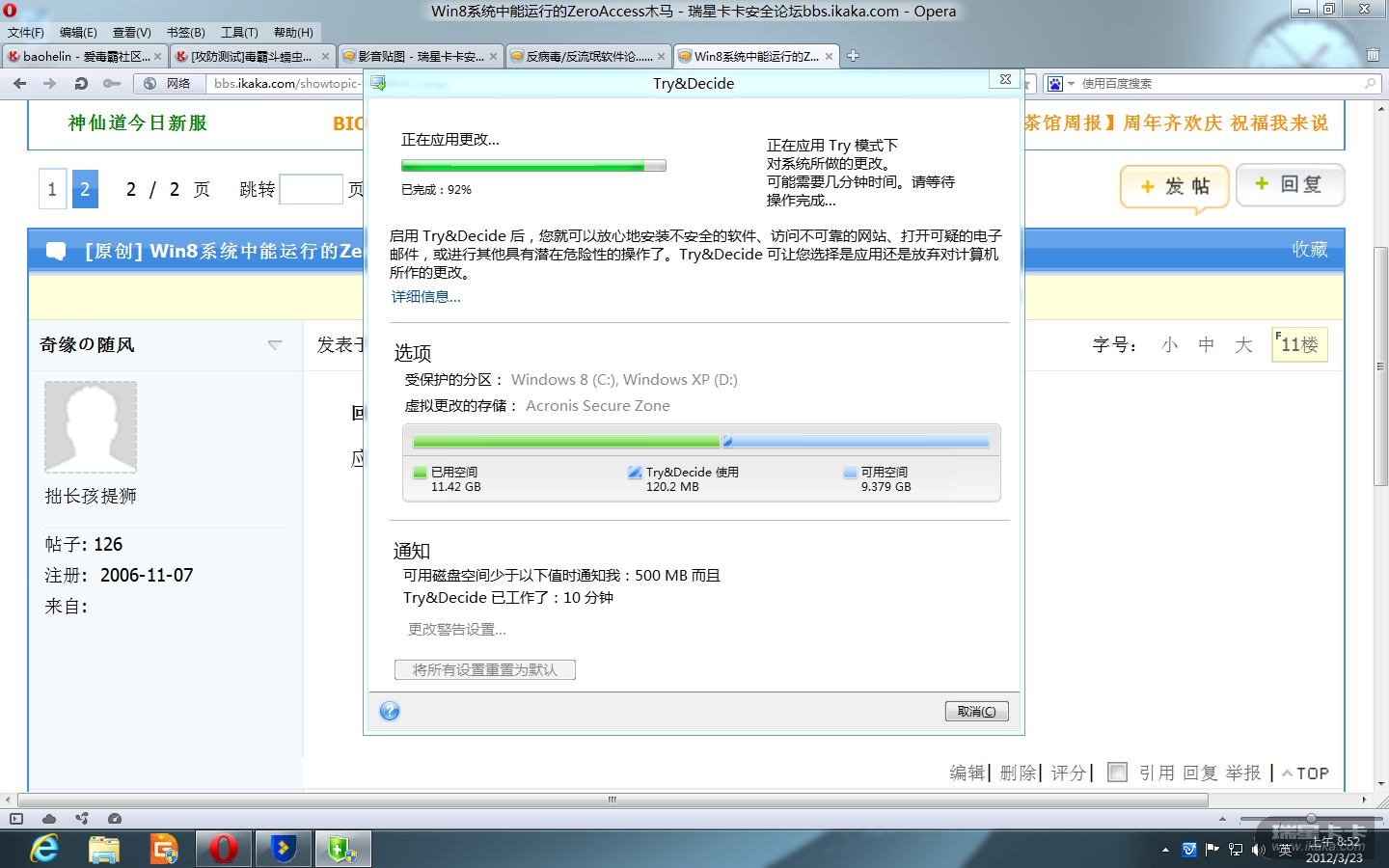Image resolution: width=1389 pixels, height=868 pixels.
Task: Click the applying changes progress bar
Action: (533, 166)
